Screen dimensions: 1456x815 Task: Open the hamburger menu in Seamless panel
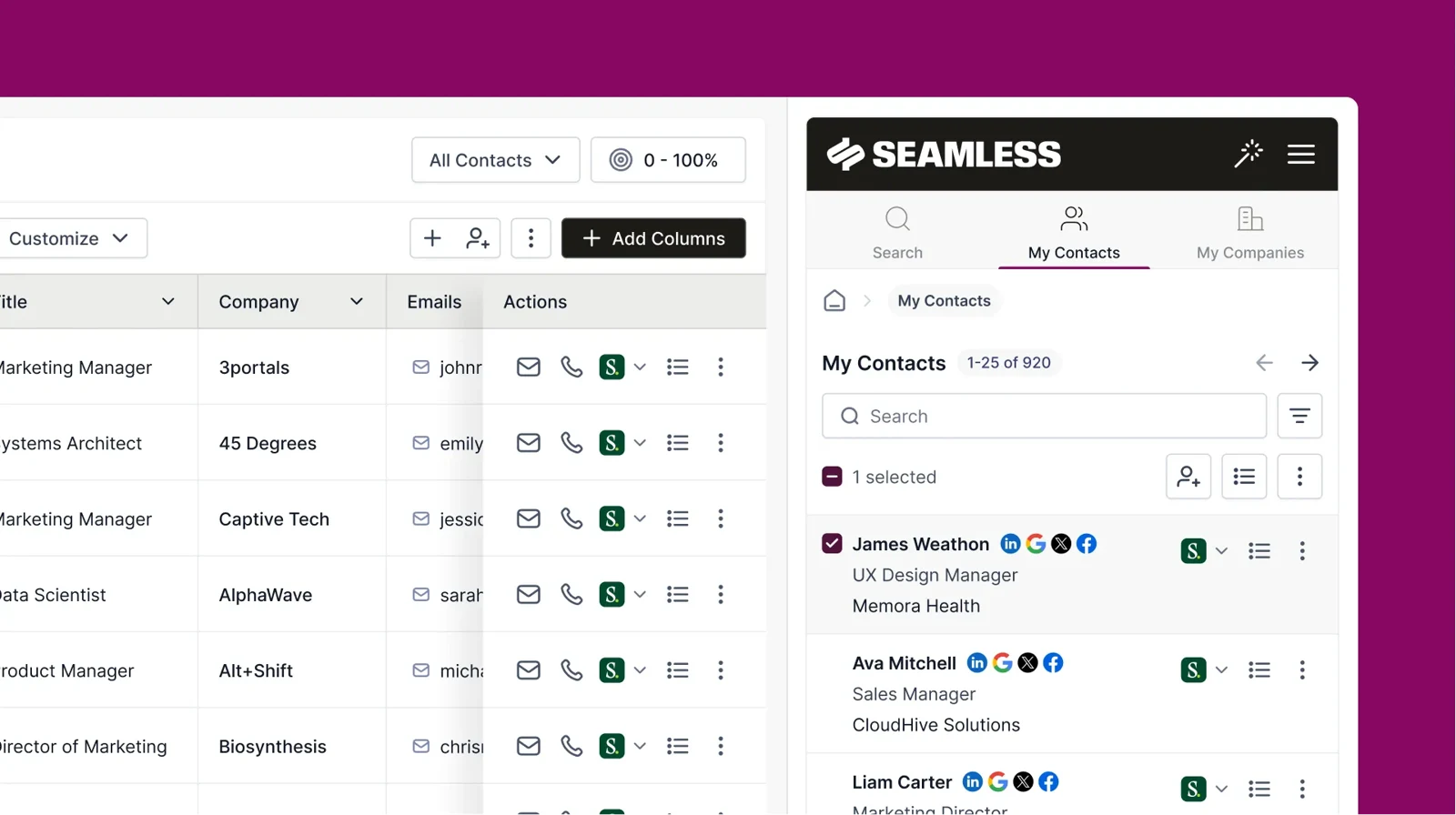(x=1301, y=154)
